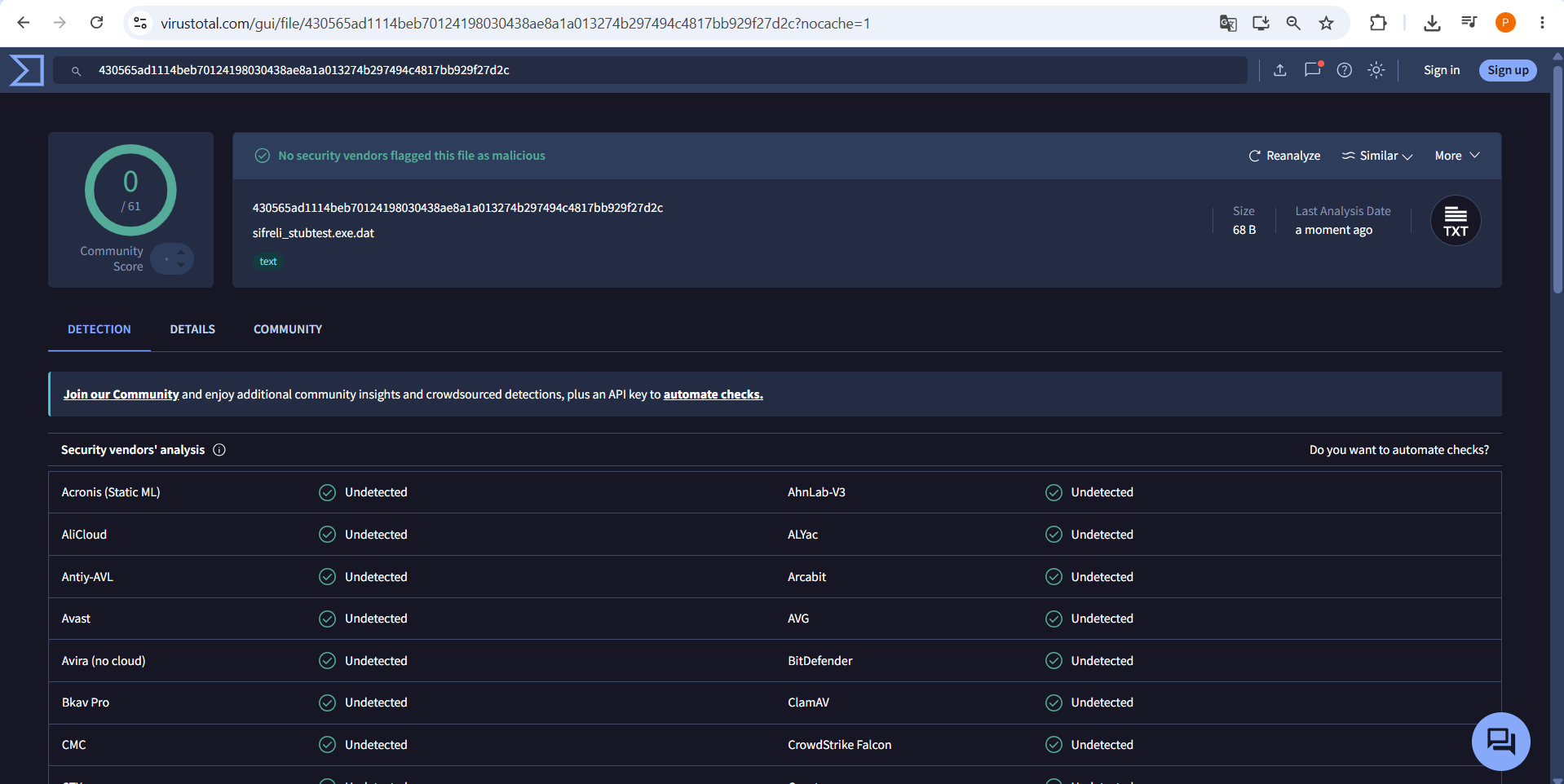
Task: Expand the Similar dropdown
Action: (1377, 156)
